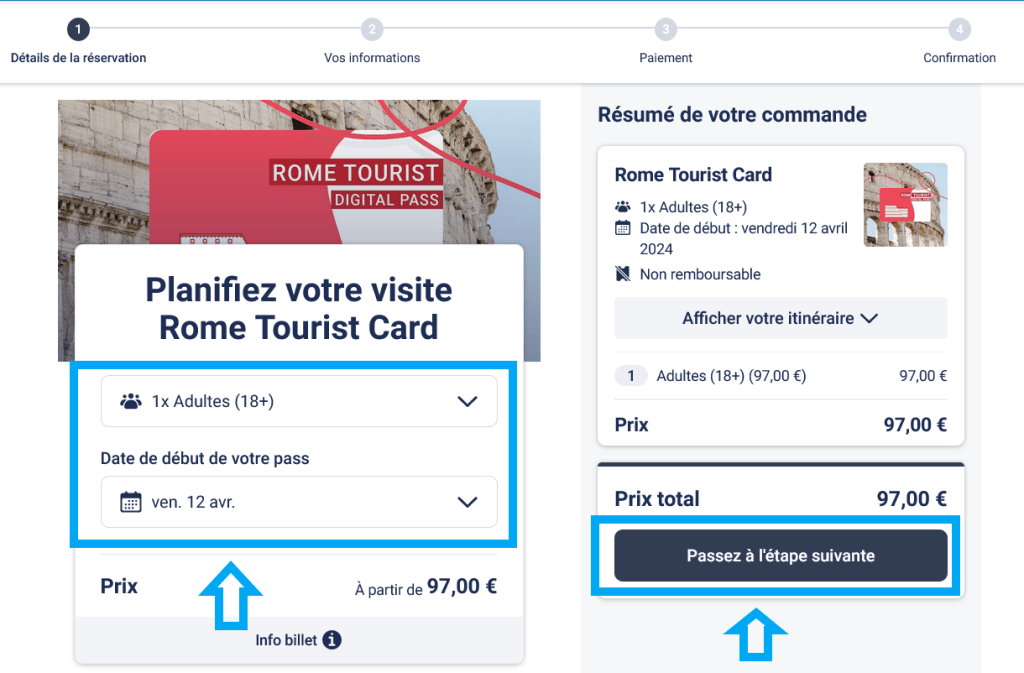Click the step 1 circle in the progress bar
This screenshot has height=673, width=1024.
click(78, 29)
